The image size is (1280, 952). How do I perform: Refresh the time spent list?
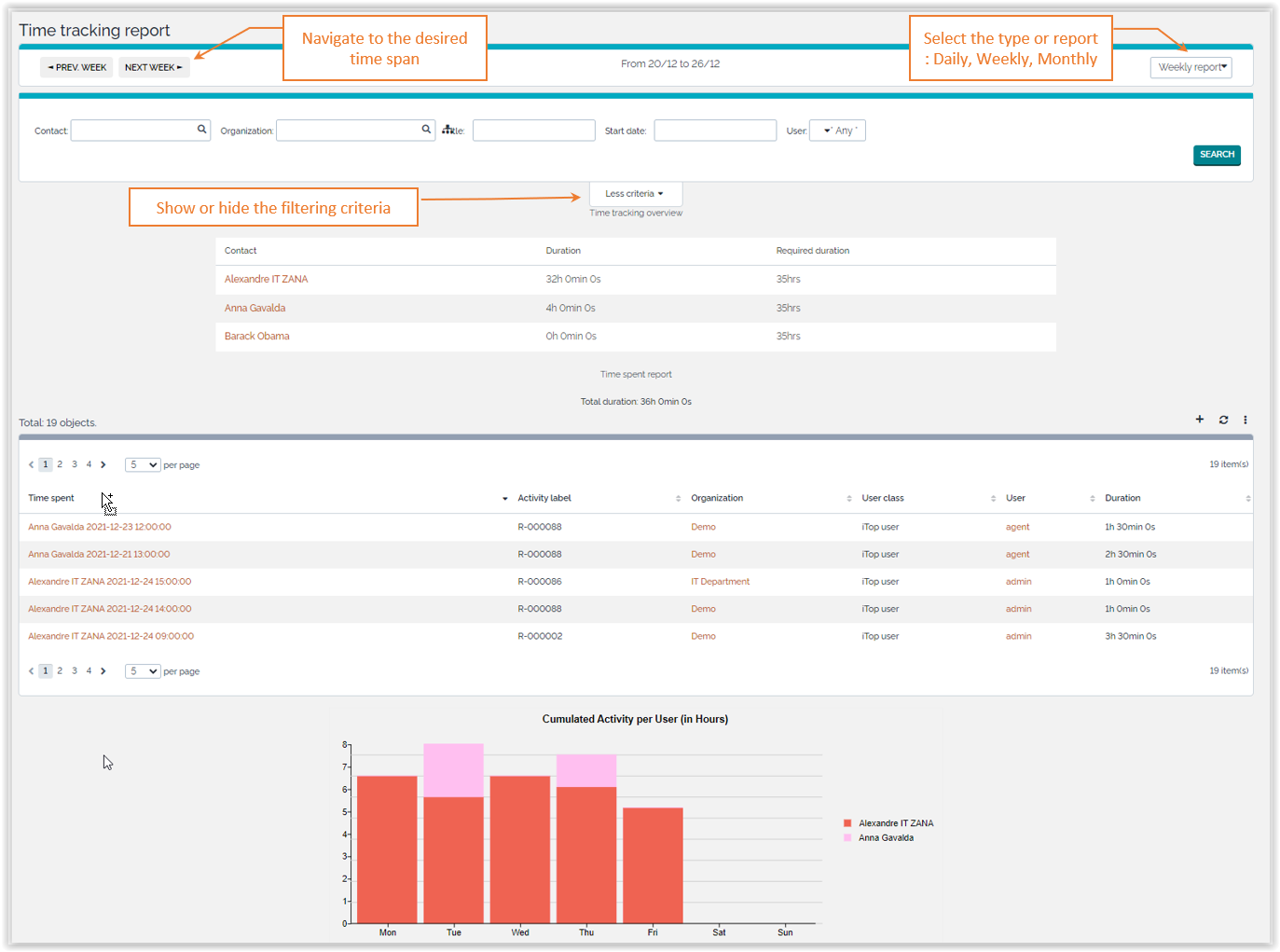[x=1223, y=420]
